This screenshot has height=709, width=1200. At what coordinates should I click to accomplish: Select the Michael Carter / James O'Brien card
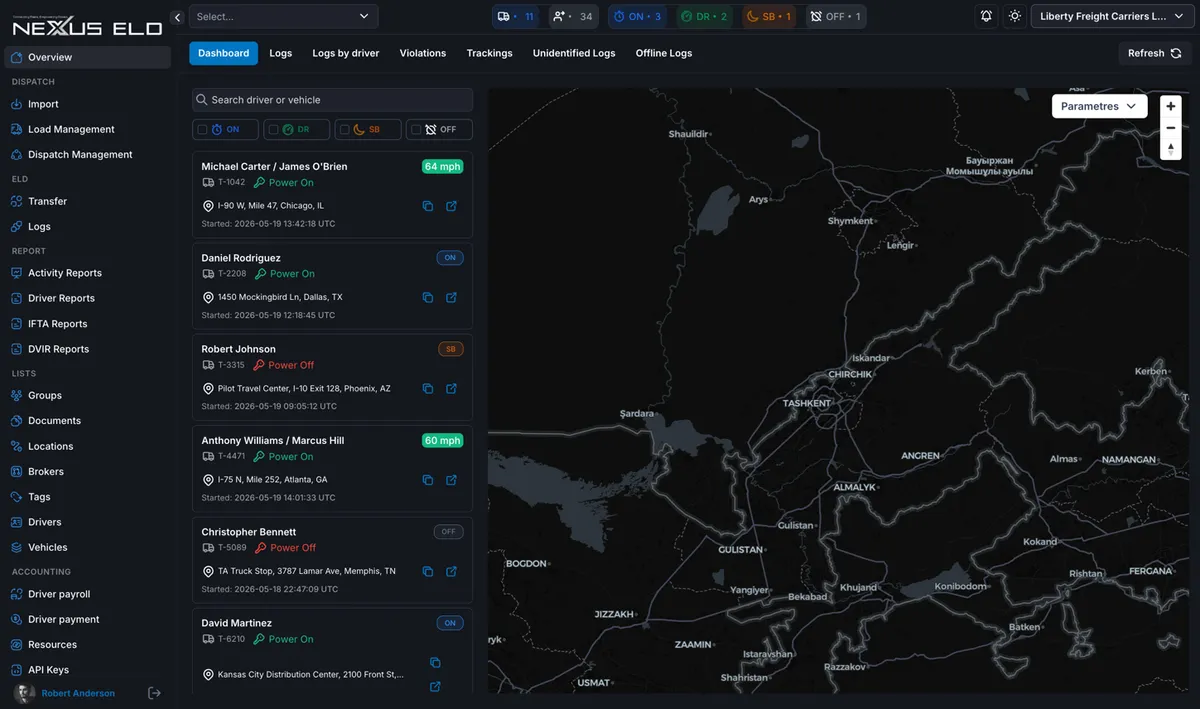(x=332, y=195)
